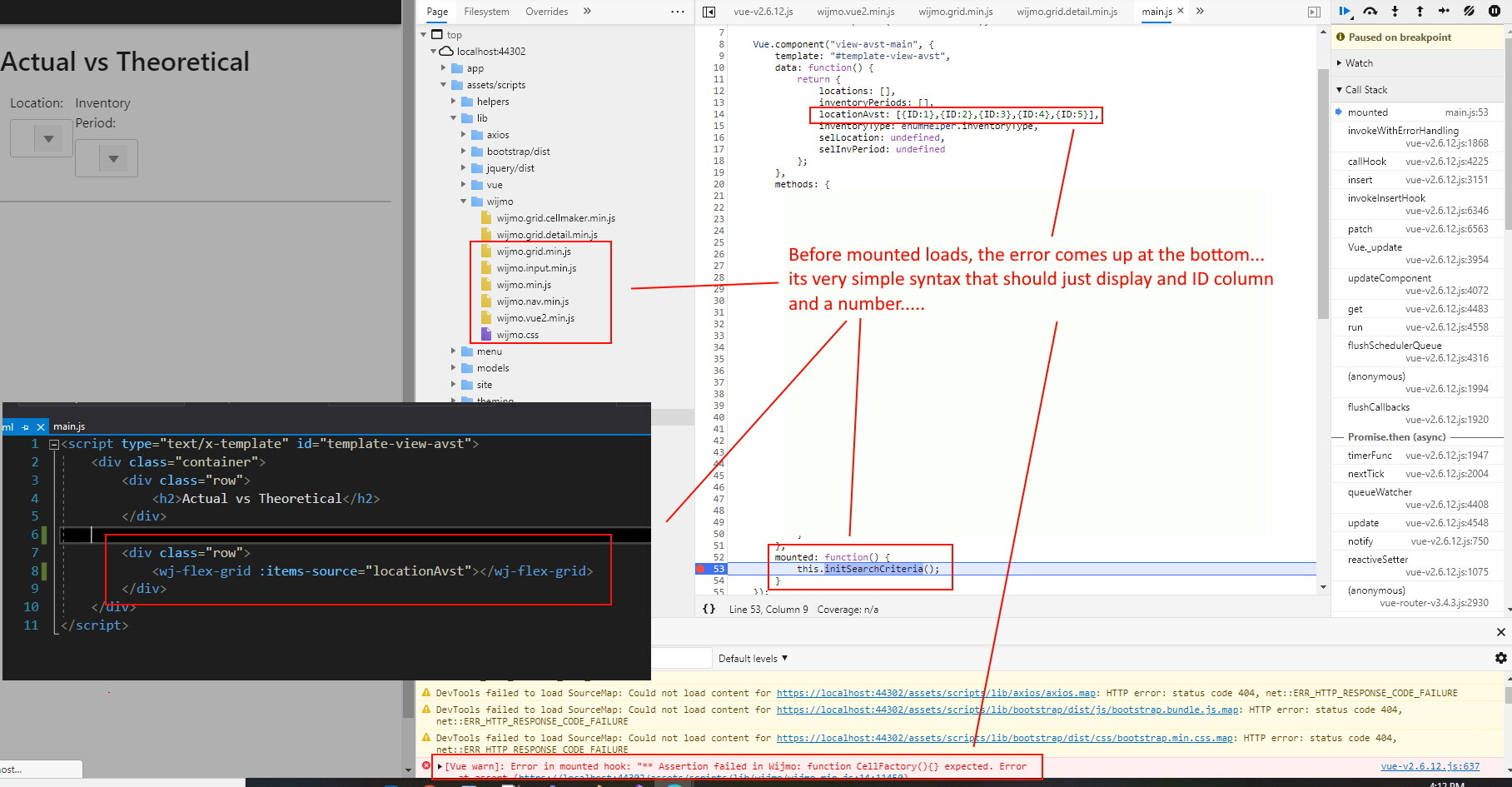1512x787 pixels.
Task: Select the mounted call stack frame
Action: click(x=1418, y=112)
